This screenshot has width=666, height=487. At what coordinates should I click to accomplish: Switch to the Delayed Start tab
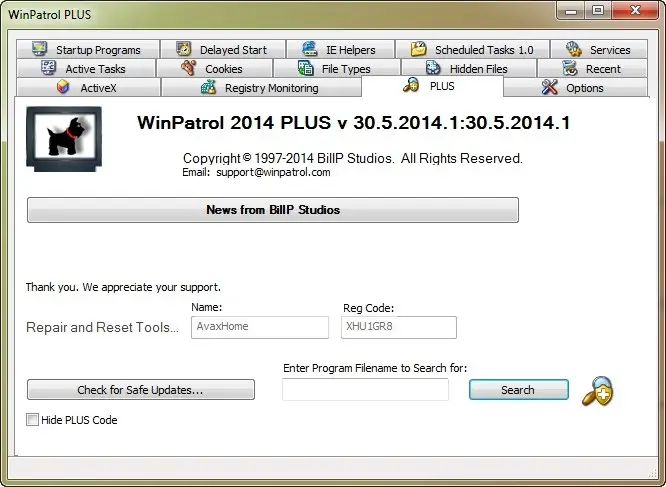[223, 49]
